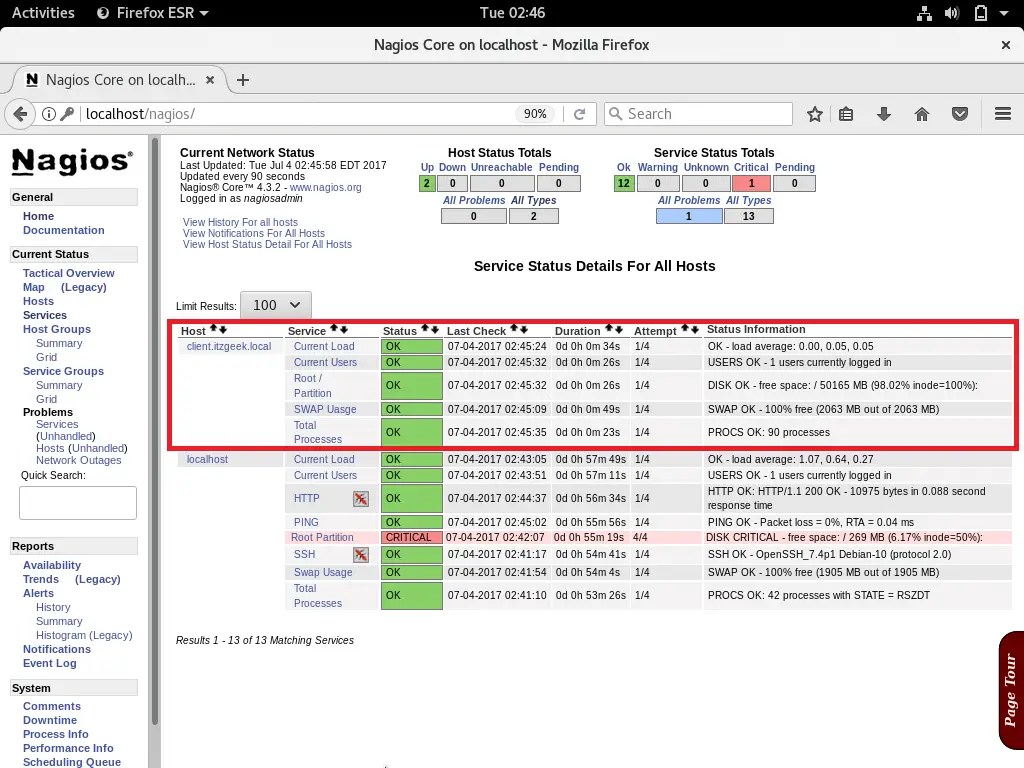Open Root Partition service with CRITICAL status
The width and height of the screenshot is (1024, 768).
[322, 537]
